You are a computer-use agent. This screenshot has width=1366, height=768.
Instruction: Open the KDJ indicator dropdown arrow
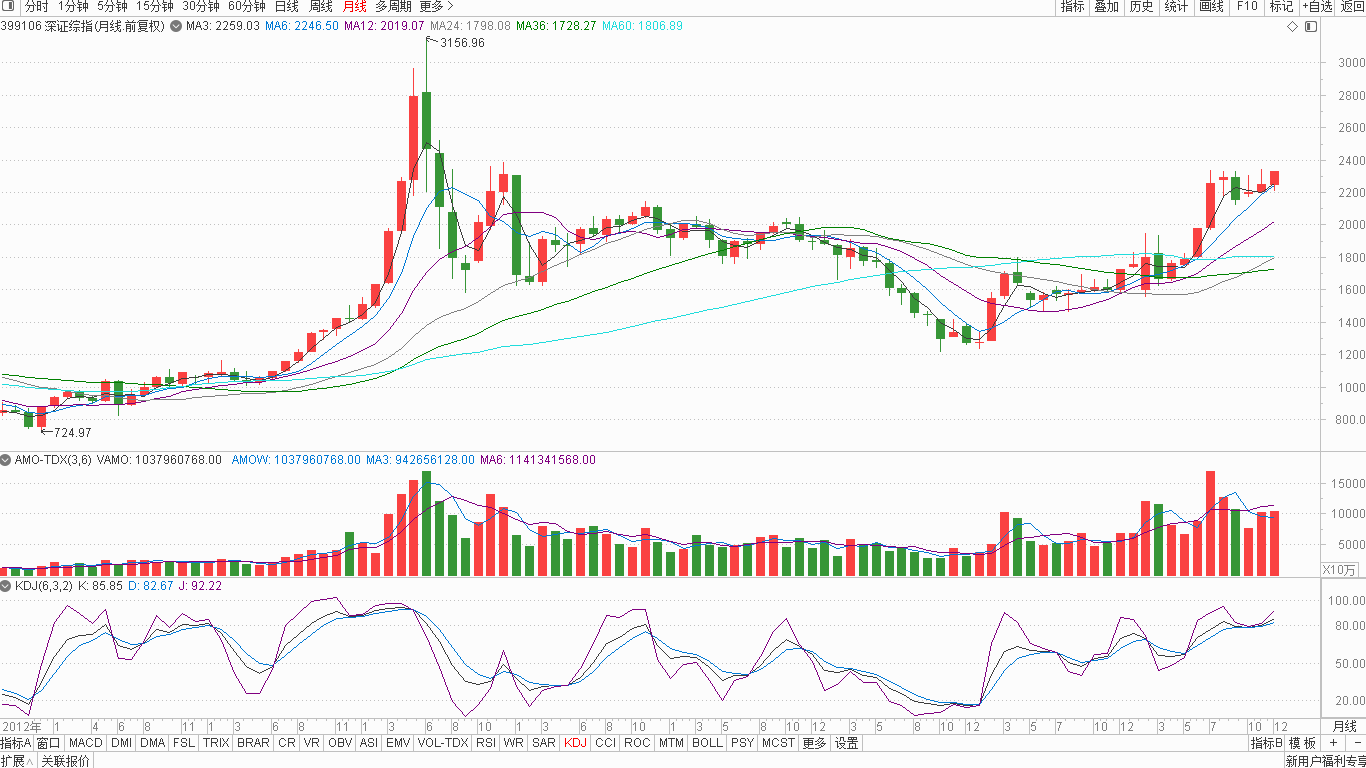pyautogui.click(x=6, y=586)
